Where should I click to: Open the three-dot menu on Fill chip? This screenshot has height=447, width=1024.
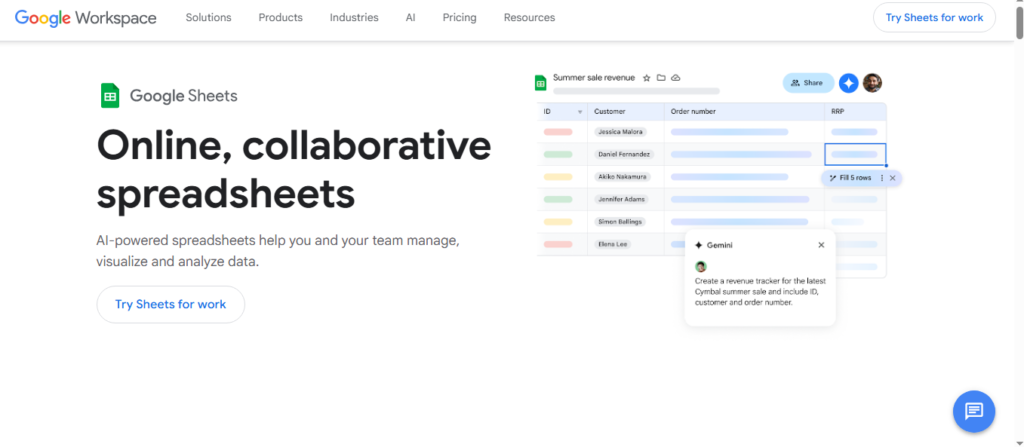pos(882,178)
